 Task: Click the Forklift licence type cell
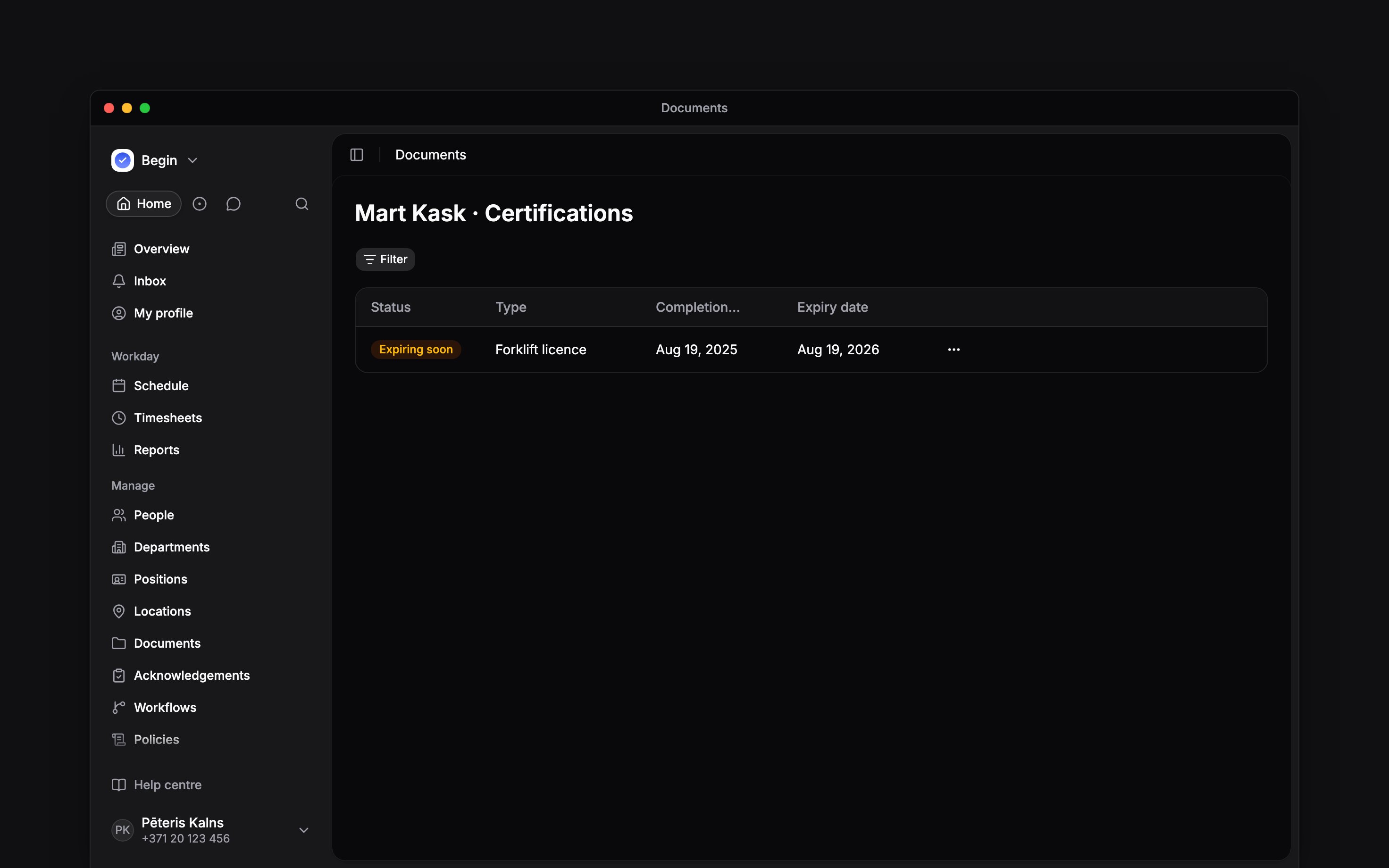coord(541,350)
